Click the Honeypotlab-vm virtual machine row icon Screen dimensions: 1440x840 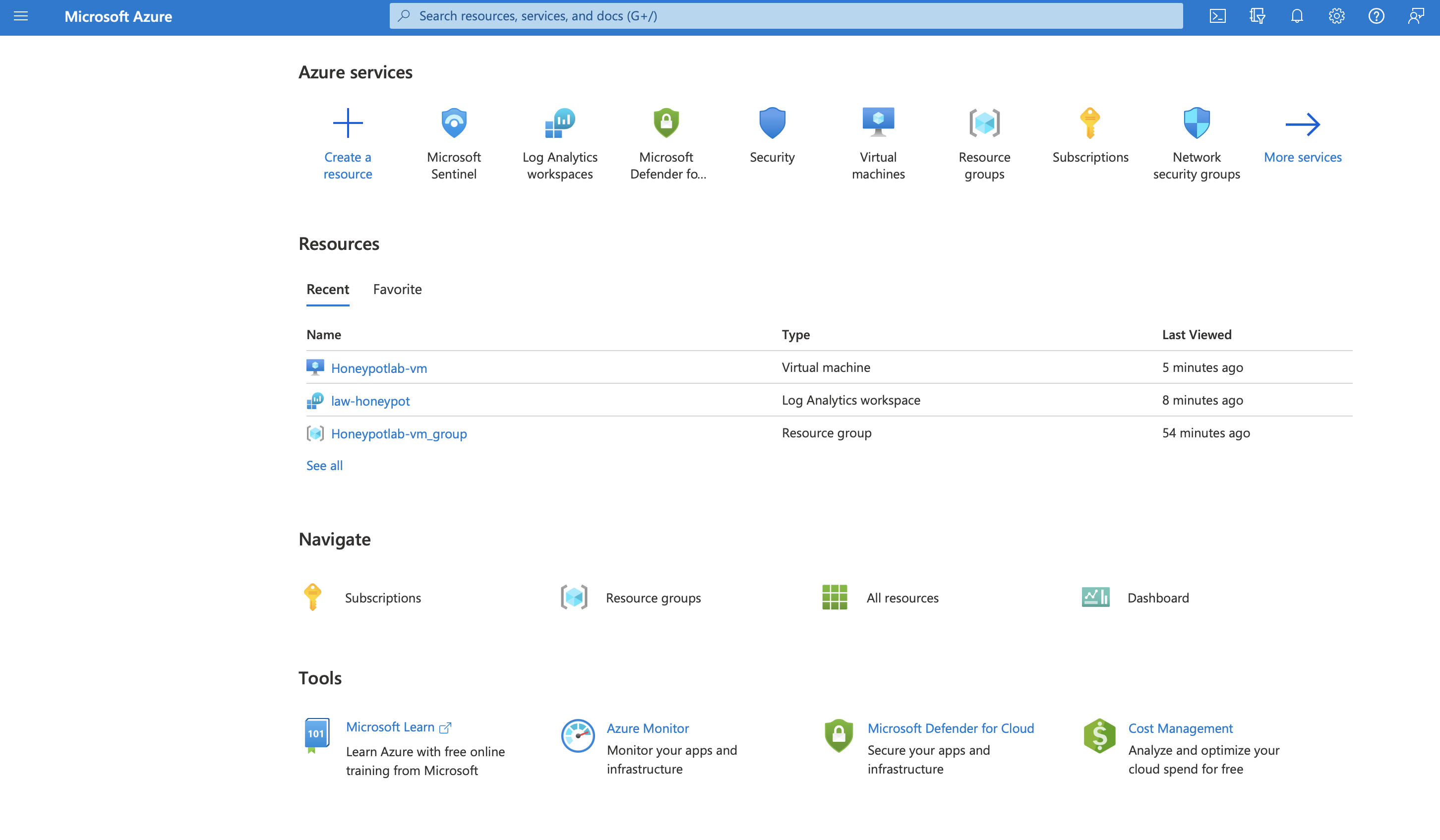315,367
